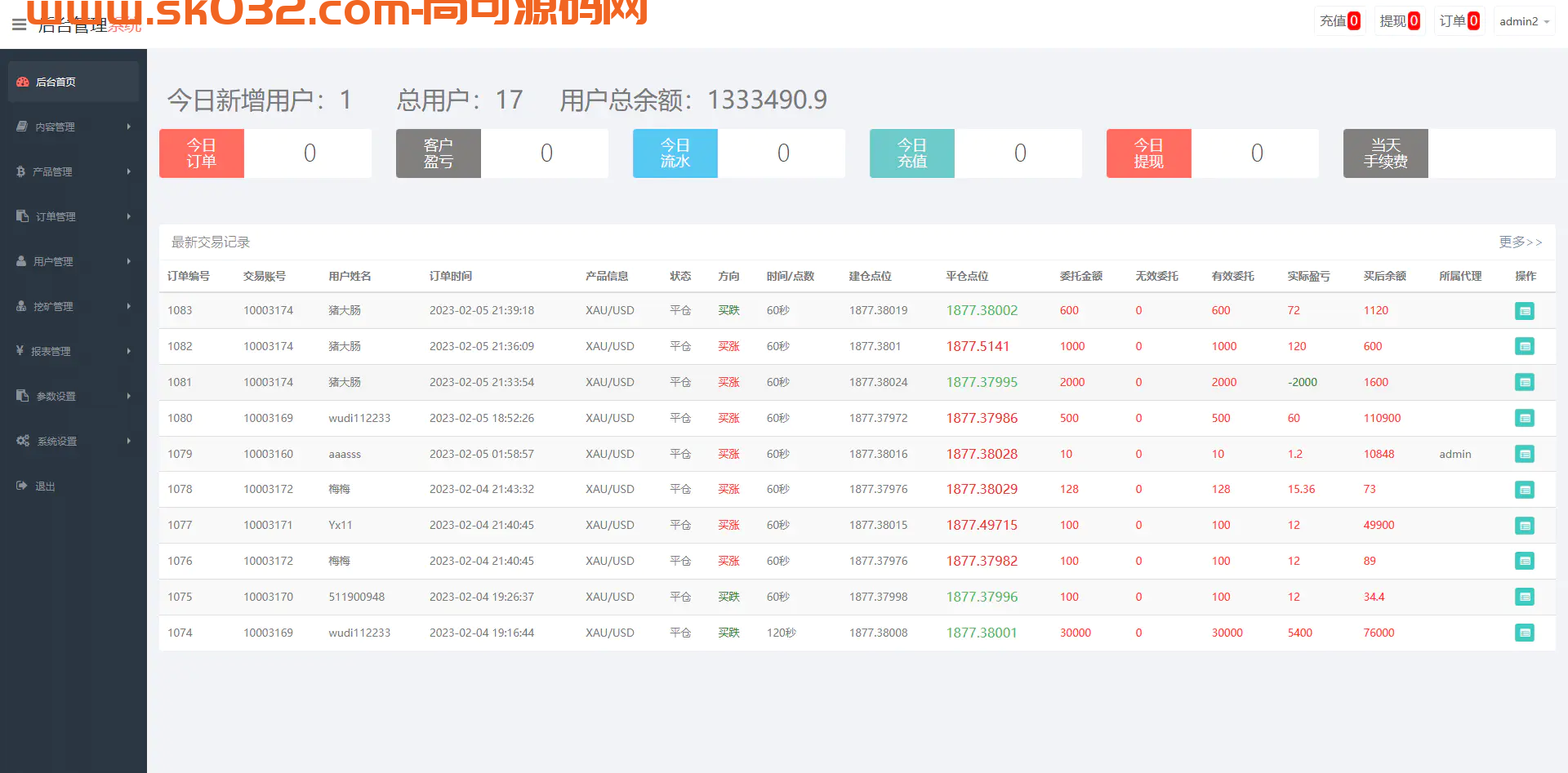Click account 10003160 in order 1079

tap(268, 454)
